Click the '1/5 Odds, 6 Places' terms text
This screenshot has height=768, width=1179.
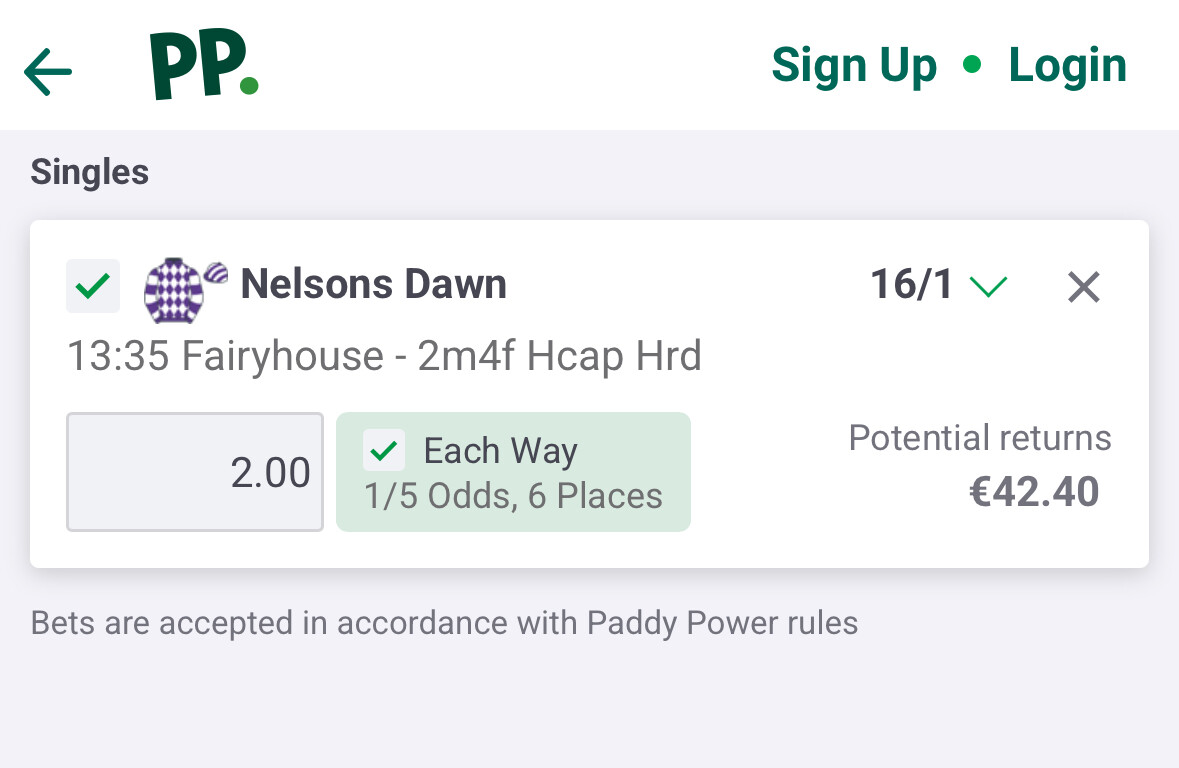513,497
